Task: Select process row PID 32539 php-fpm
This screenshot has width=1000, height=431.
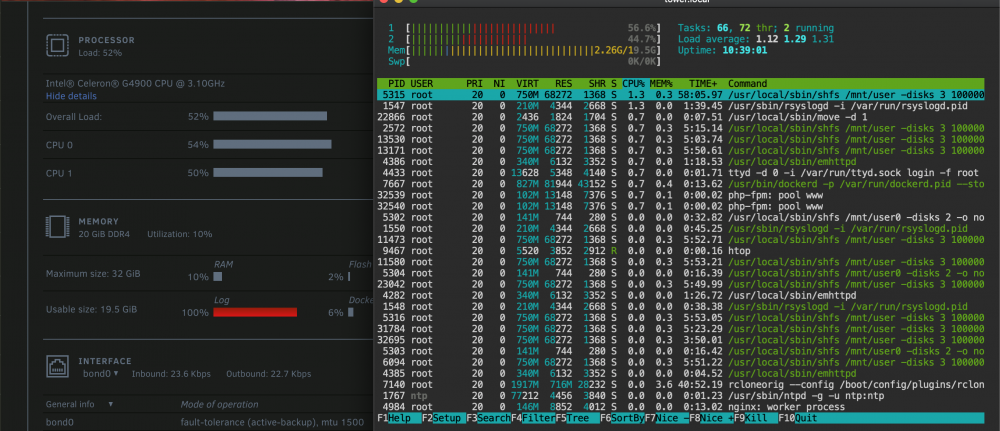Action: pyautogui.click(x=680, y=195)
